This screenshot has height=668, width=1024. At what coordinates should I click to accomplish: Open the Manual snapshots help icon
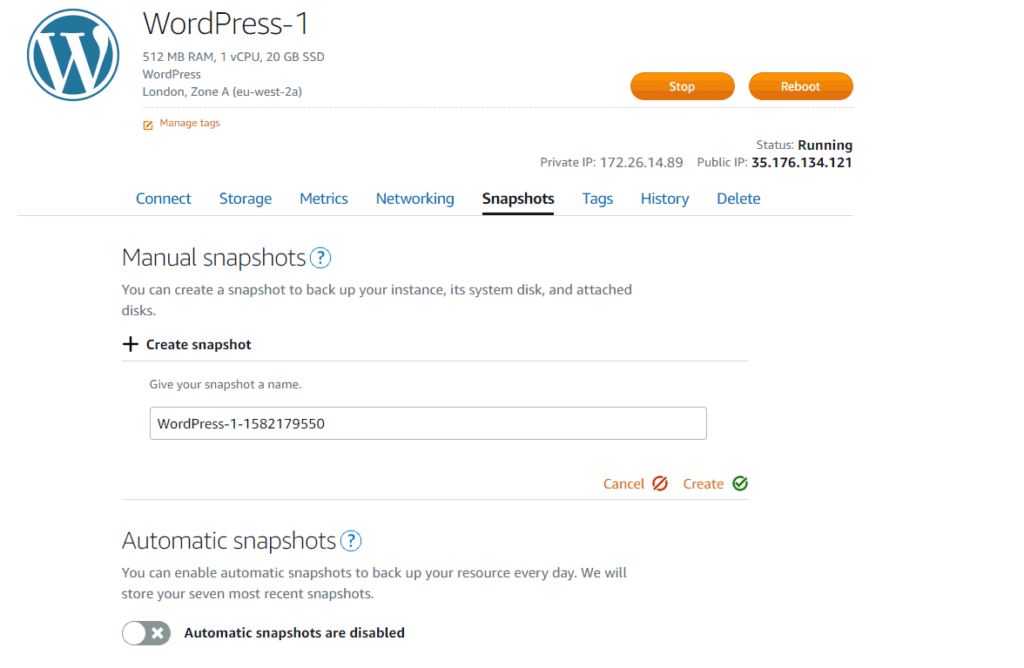tap(320, 257)
